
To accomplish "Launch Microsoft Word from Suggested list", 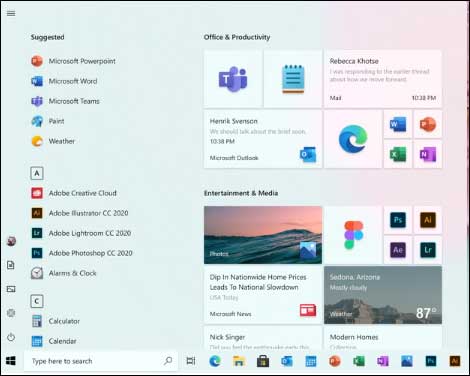I will pos(64,81).
